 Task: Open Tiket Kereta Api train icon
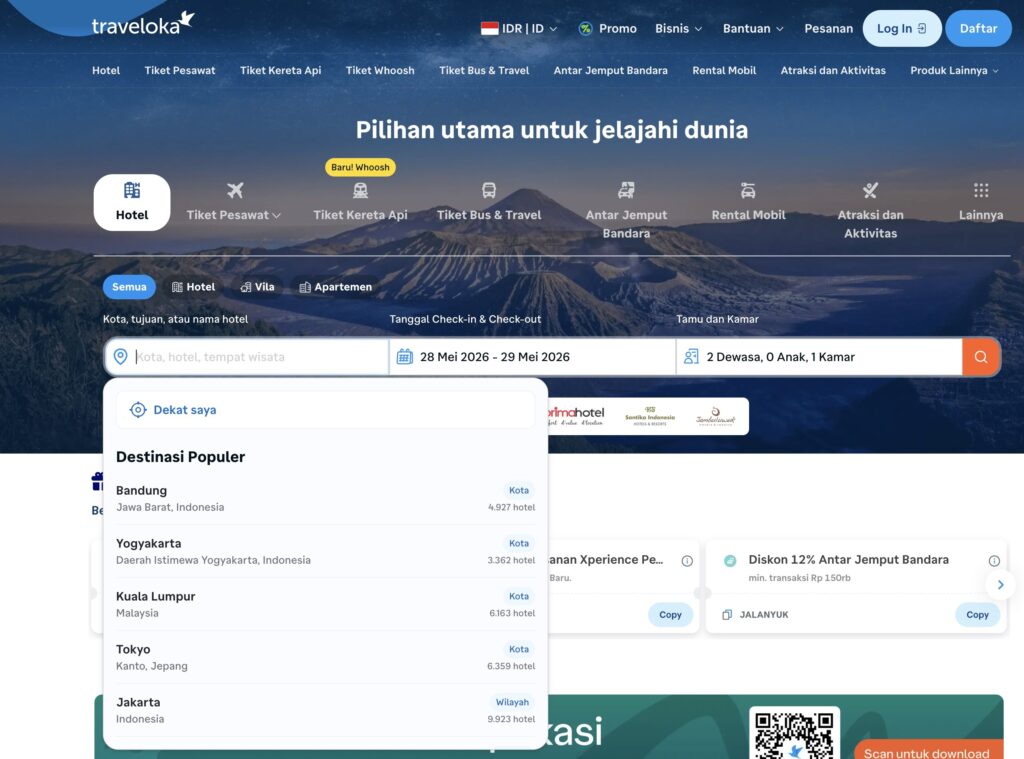(360, 190)
